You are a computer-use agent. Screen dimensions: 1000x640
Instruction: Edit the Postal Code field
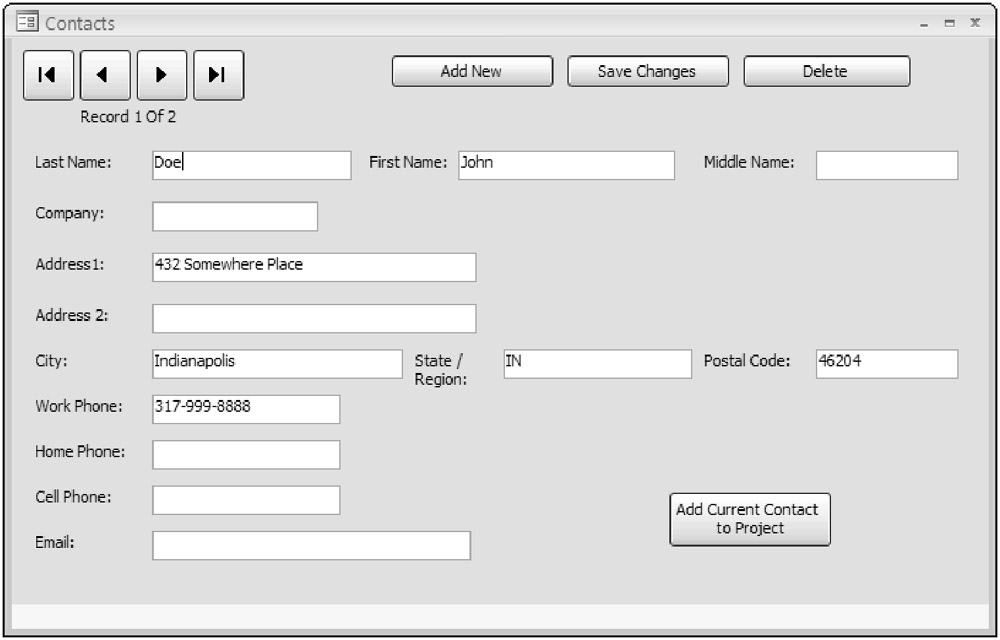(886, 363)
